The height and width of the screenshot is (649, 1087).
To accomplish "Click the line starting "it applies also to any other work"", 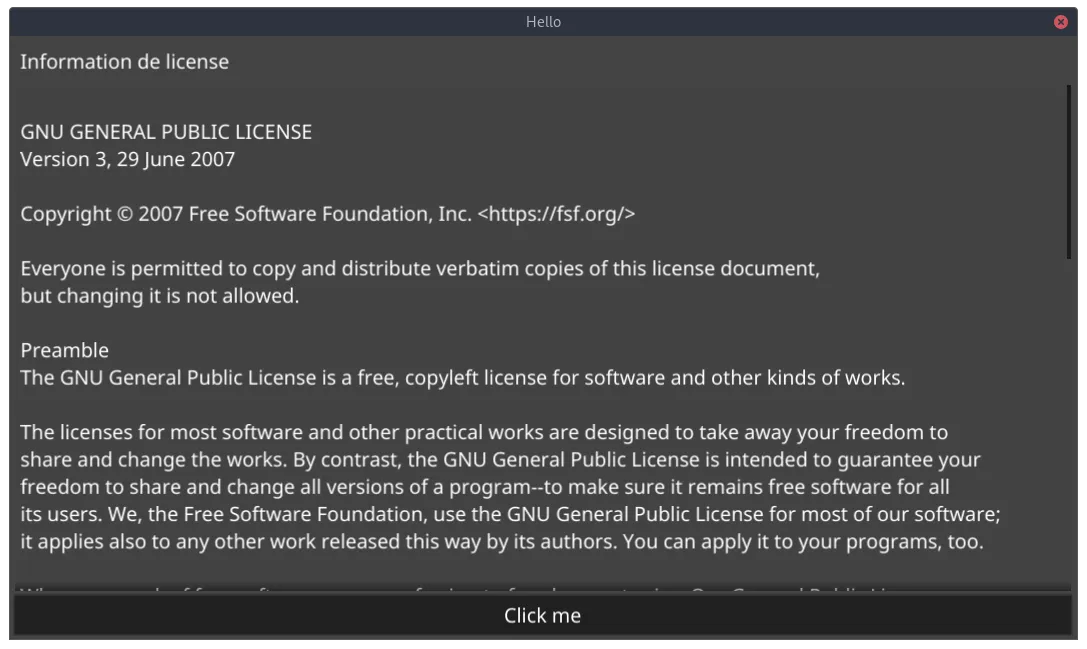I will click(x=502, y=542).
